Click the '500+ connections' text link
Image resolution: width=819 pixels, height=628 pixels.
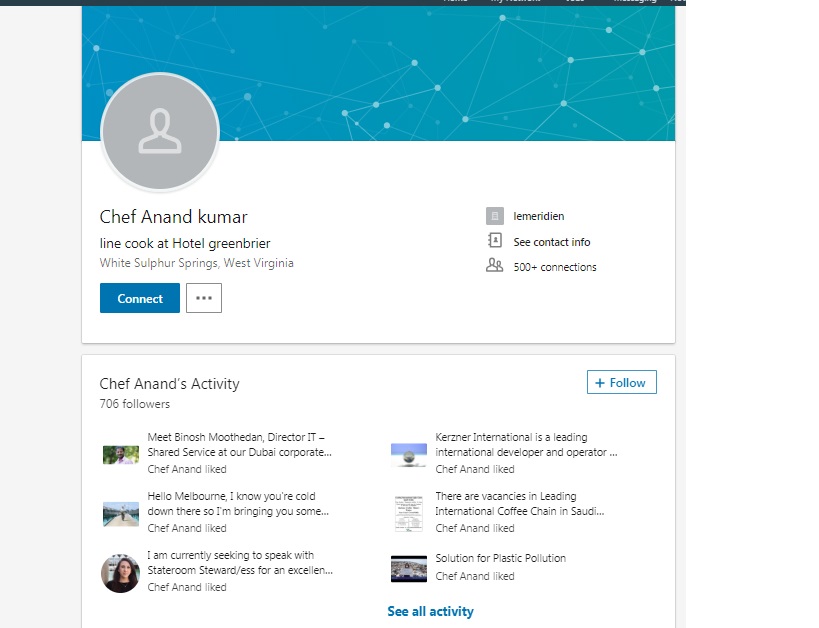[x=554, y=267]
